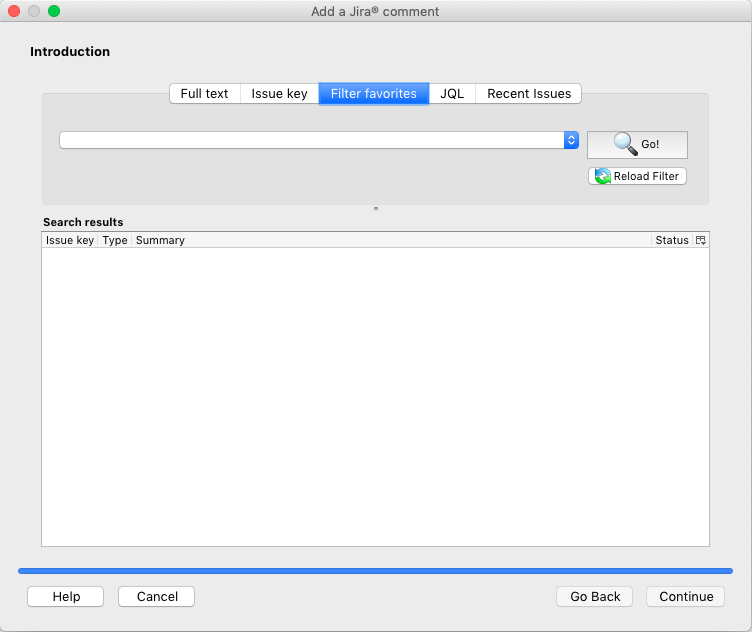752x632 pixels.
Task: Open the filter favorites dropdown arrow
Action: (x=571, y=140)
